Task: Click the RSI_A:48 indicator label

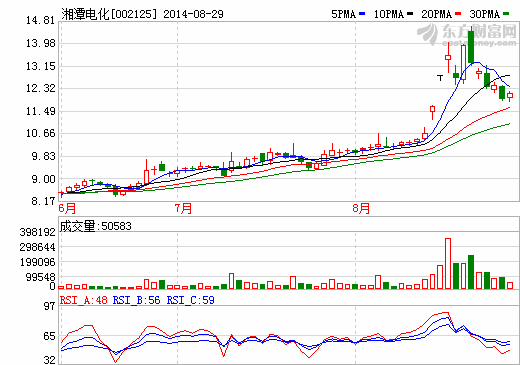Action: [x=84, y=300]
